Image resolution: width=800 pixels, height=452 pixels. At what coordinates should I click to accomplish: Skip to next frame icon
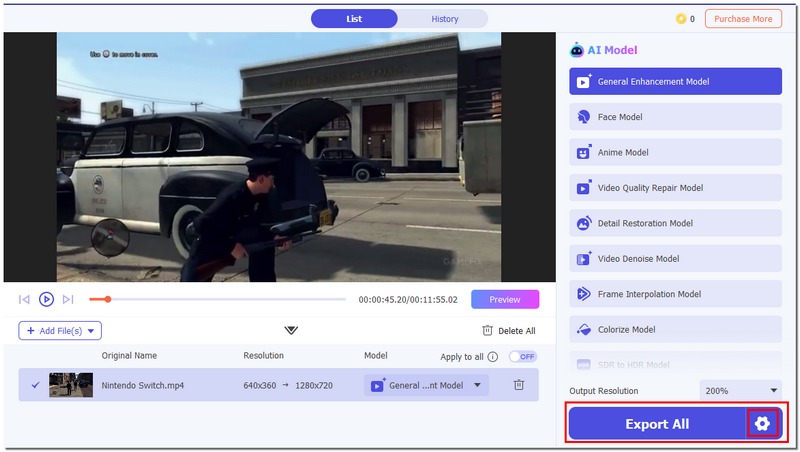tap(68, 299)
